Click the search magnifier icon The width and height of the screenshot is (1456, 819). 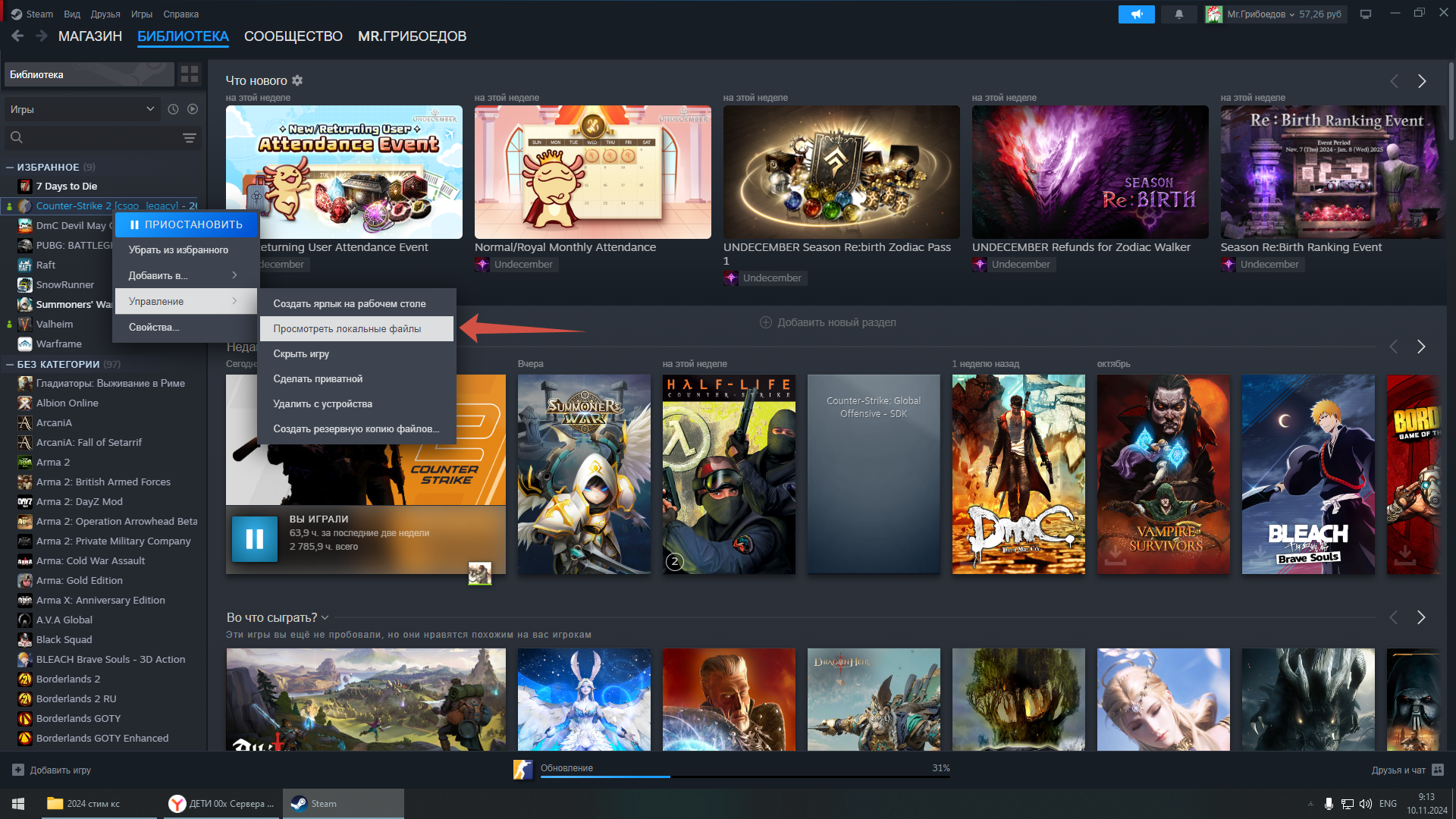click(x=17, y=137)
